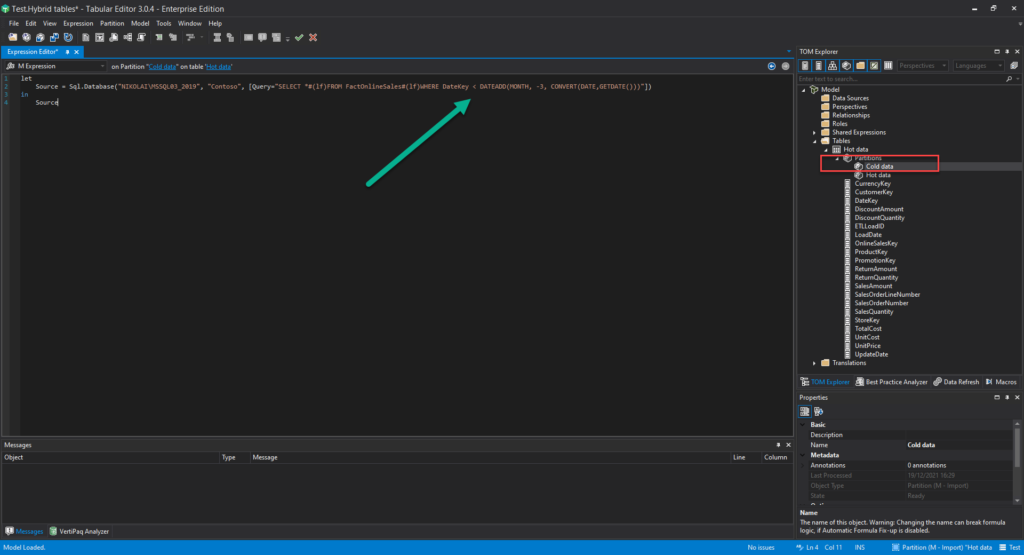The width and height of the screenshot is (1024, 555).
Task: Toggle categorized view in Properties panel
Action: pos(805,411)
